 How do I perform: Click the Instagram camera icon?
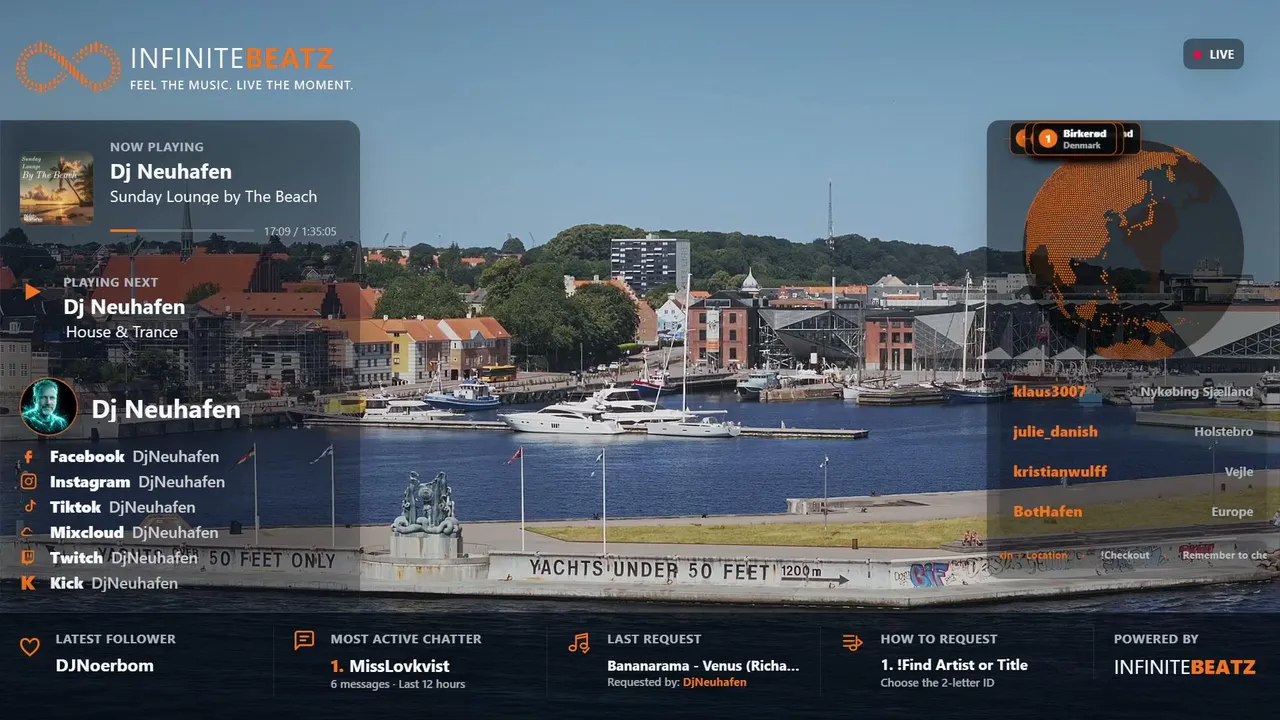click(x=29, y=482)
